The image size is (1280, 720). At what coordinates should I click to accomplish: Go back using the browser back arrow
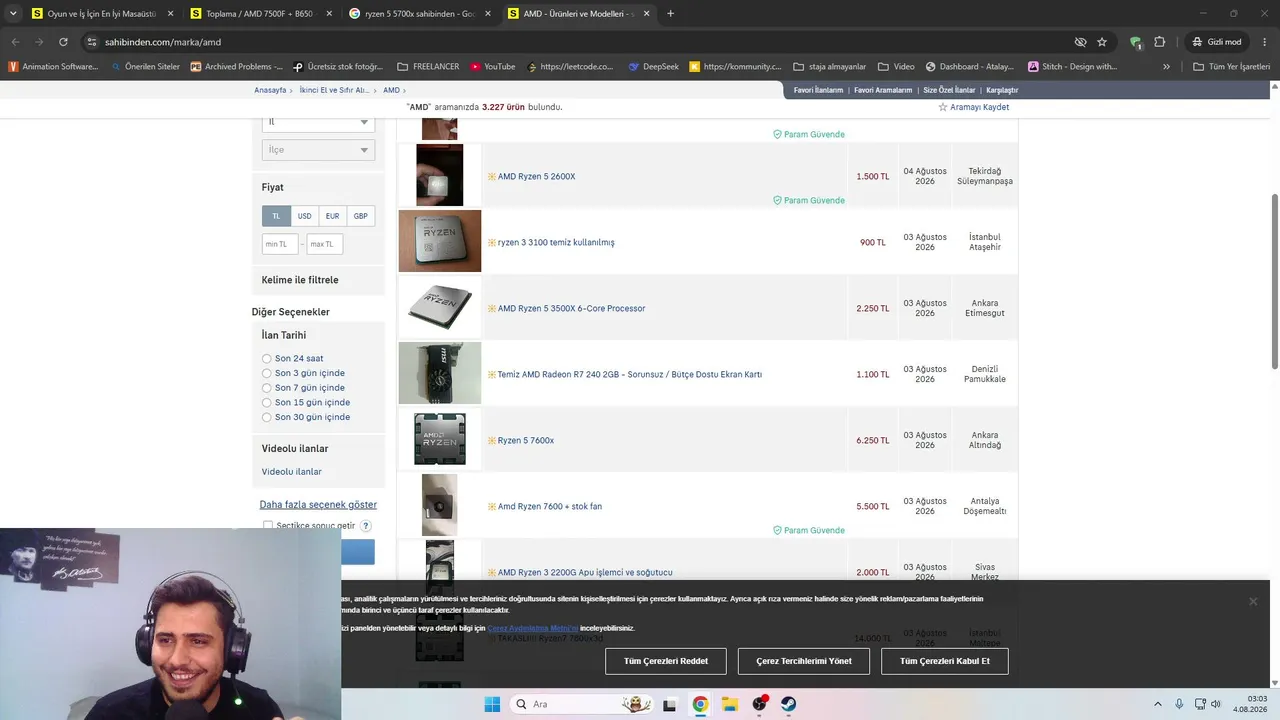pos(15,42)
